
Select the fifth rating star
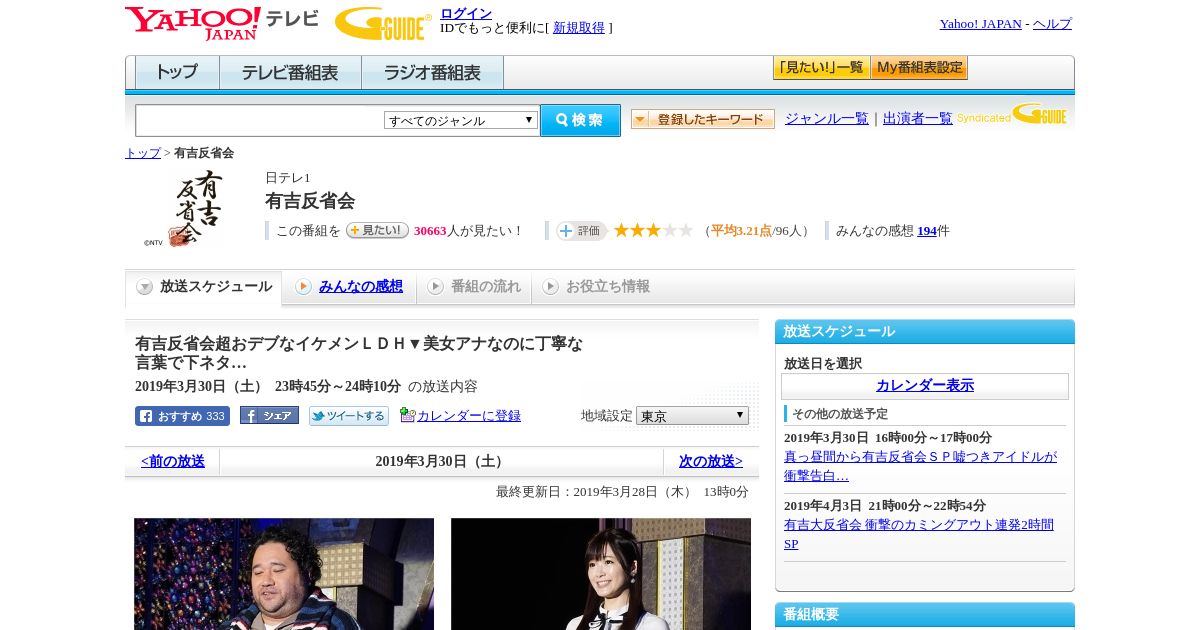685,230
